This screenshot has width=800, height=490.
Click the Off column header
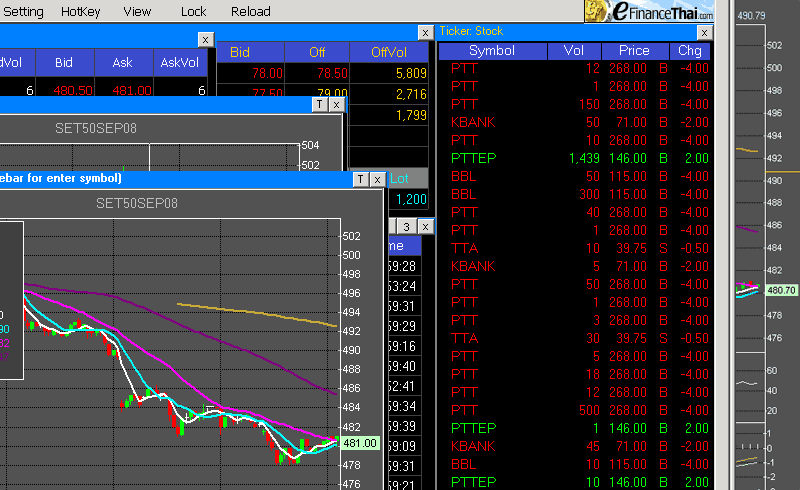point(317,52)
